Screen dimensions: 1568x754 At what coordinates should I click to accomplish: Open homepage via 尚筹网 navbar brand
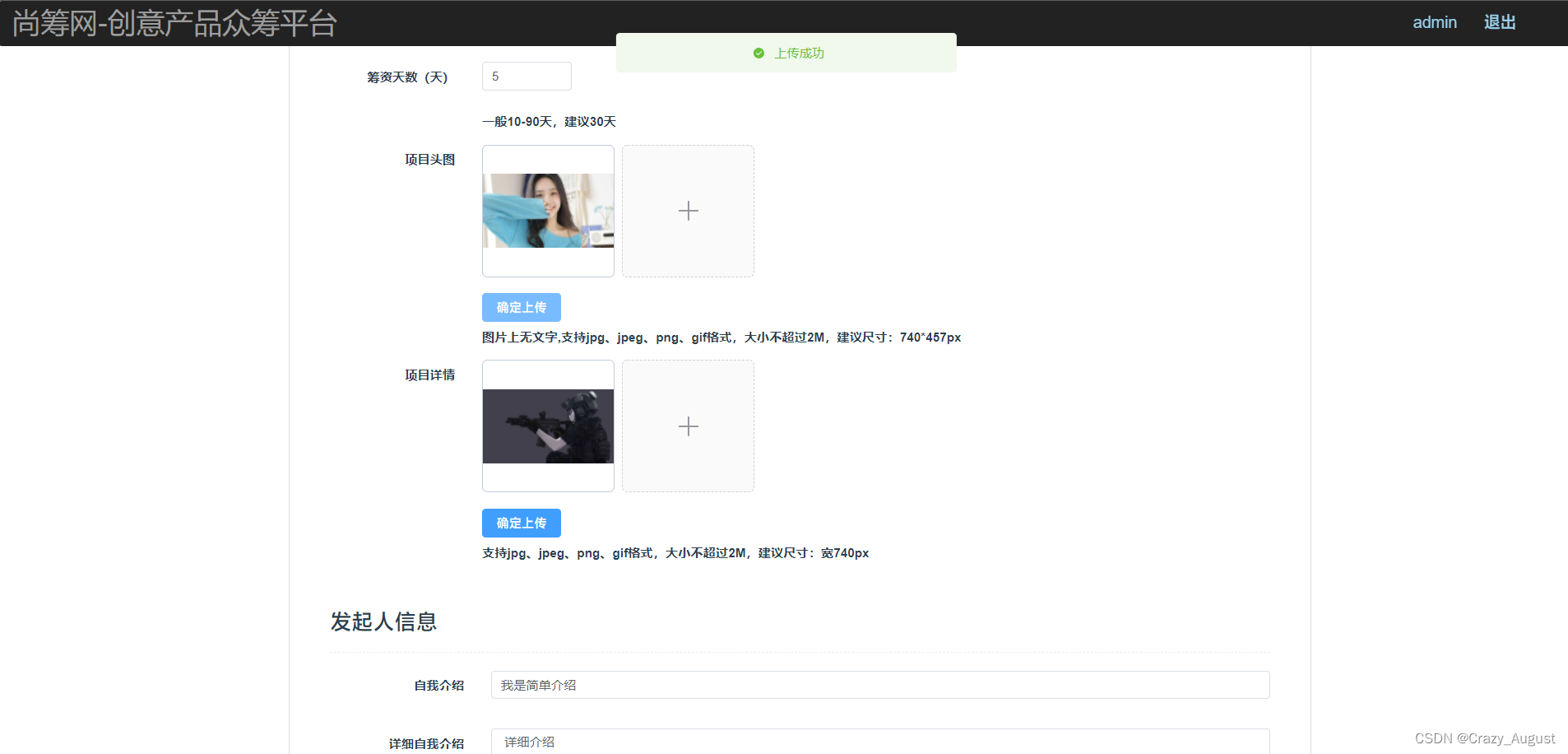click(x=172, y=22)
